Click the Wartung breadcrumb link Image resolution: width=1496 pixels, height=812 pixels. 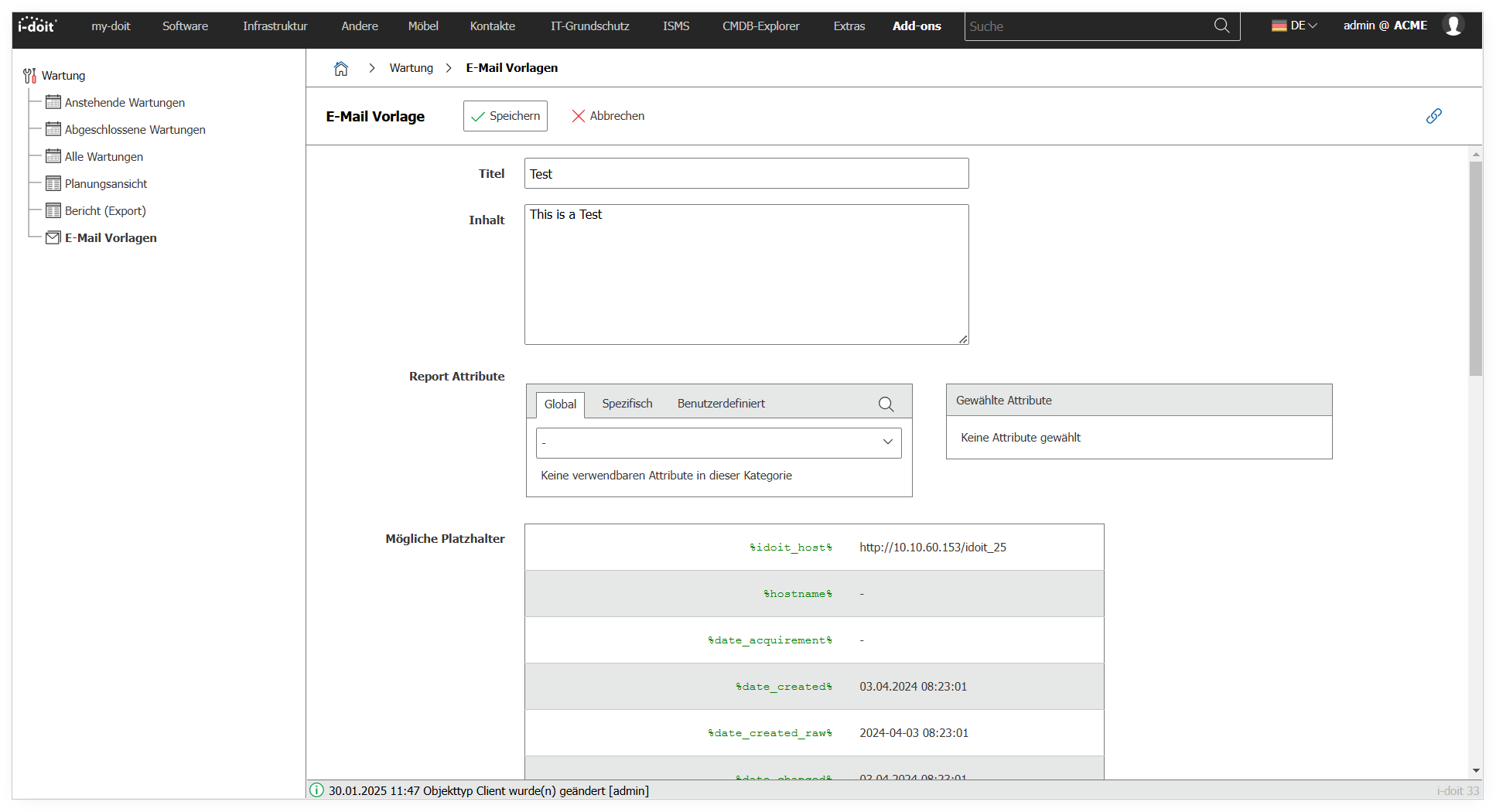(411, 68)
